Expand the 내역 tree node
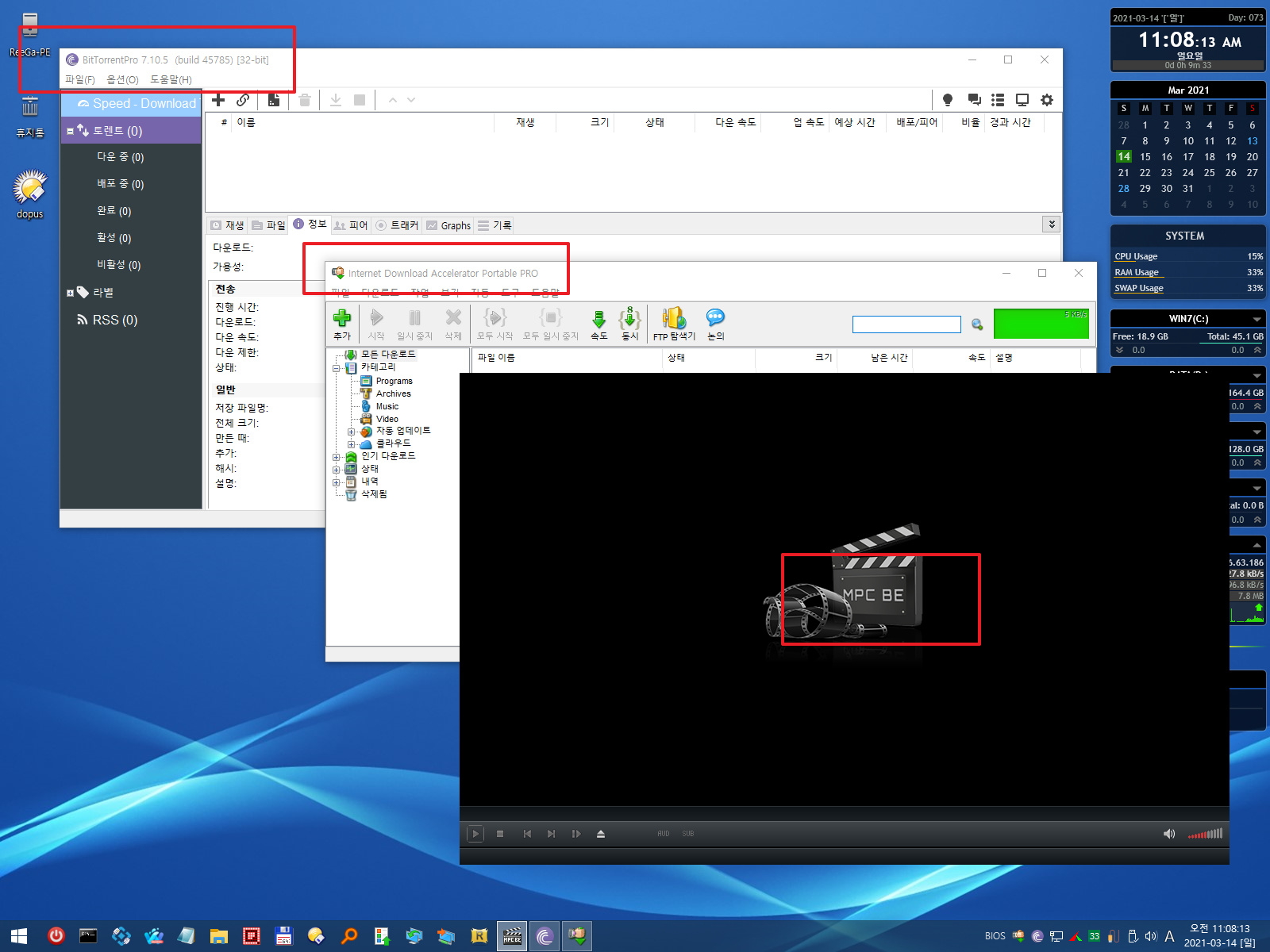This screenshot has height=952, width=1270. [x=337, y=482]
